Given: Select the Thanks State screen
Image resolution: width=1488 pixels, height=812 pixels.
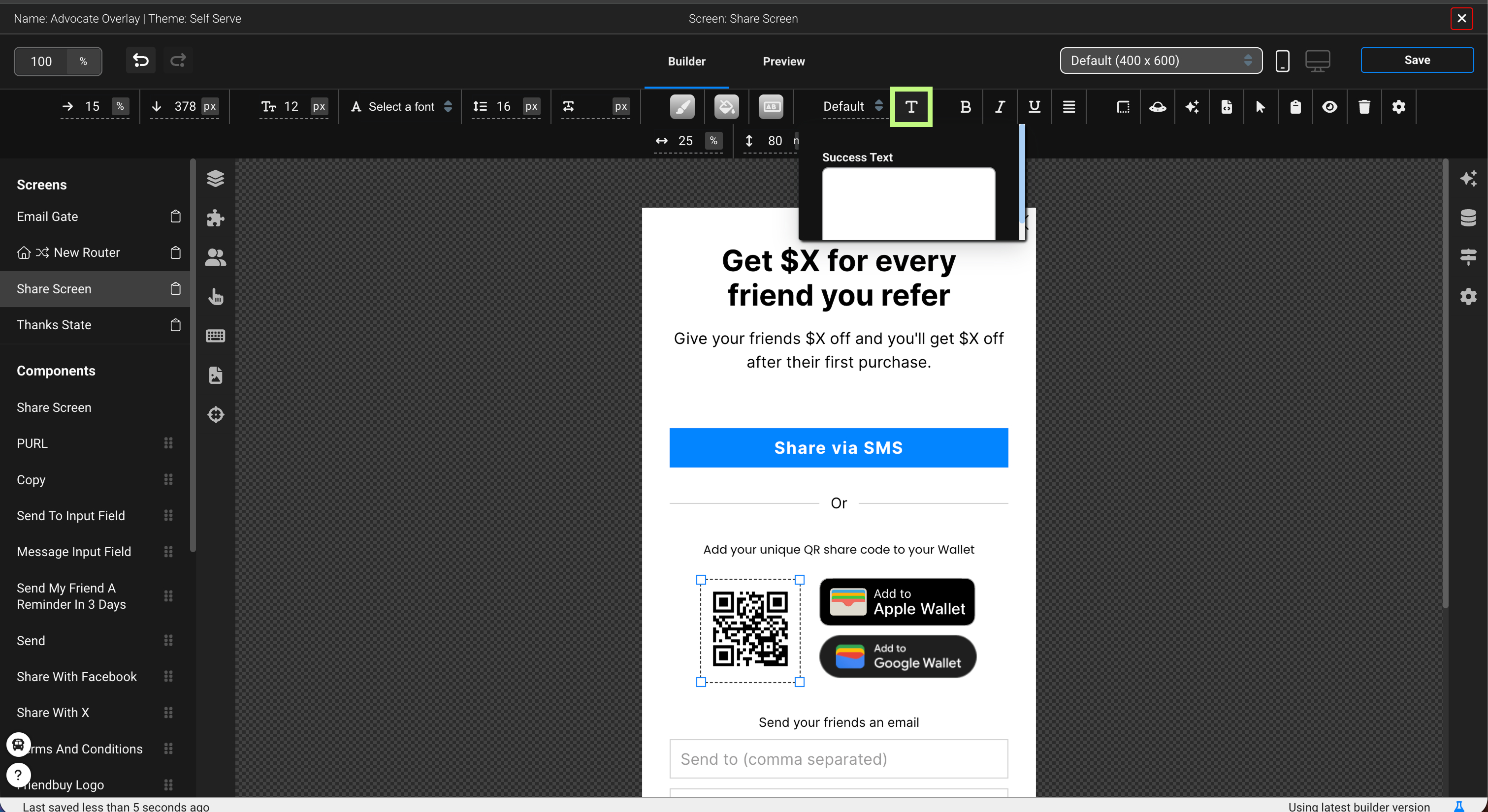Looking at the screenshot, I should click(54, 325).
